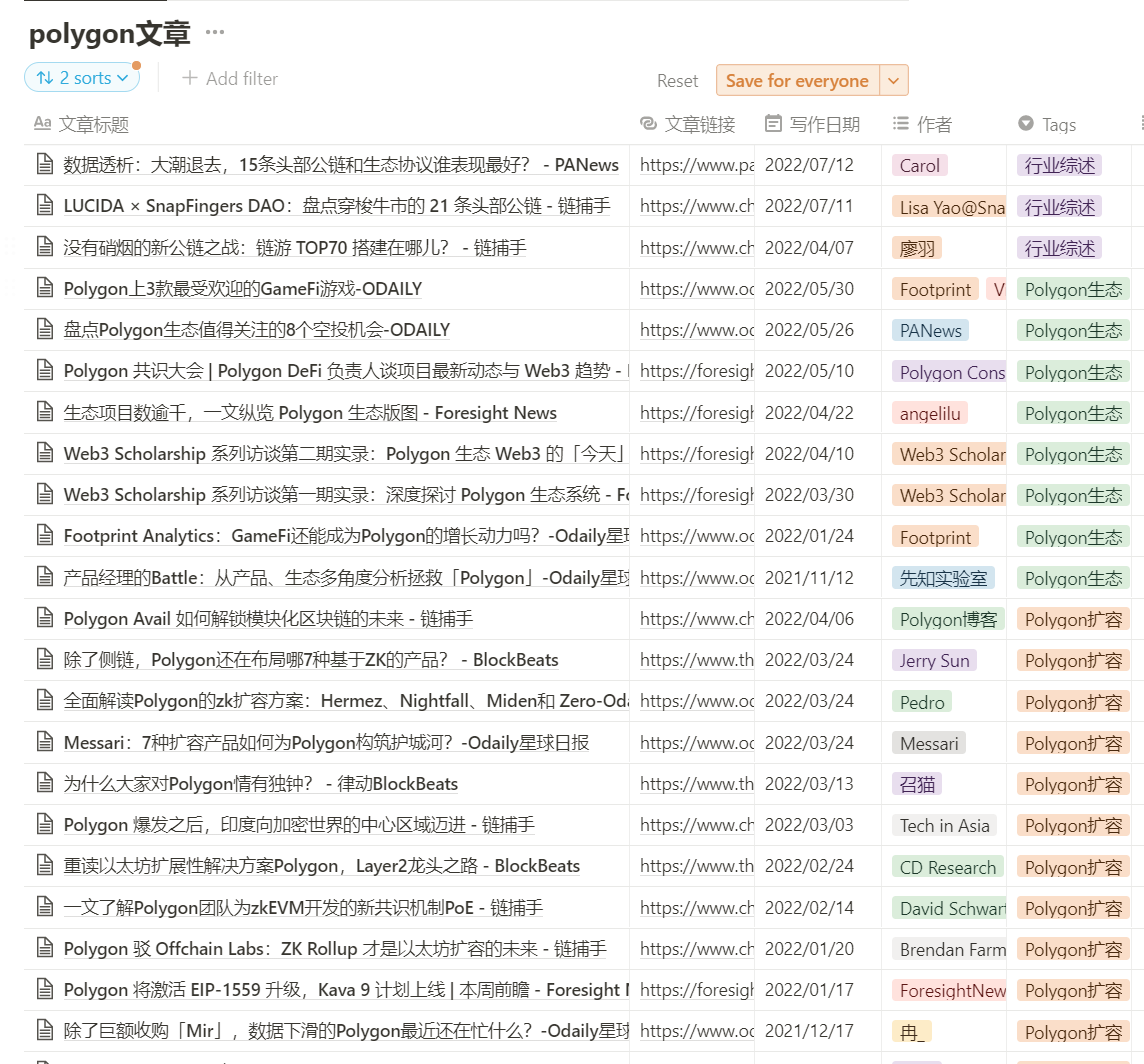Click the Carol author tag
The height and width of the screenshot is (1064, 1144).
[919, 166]
